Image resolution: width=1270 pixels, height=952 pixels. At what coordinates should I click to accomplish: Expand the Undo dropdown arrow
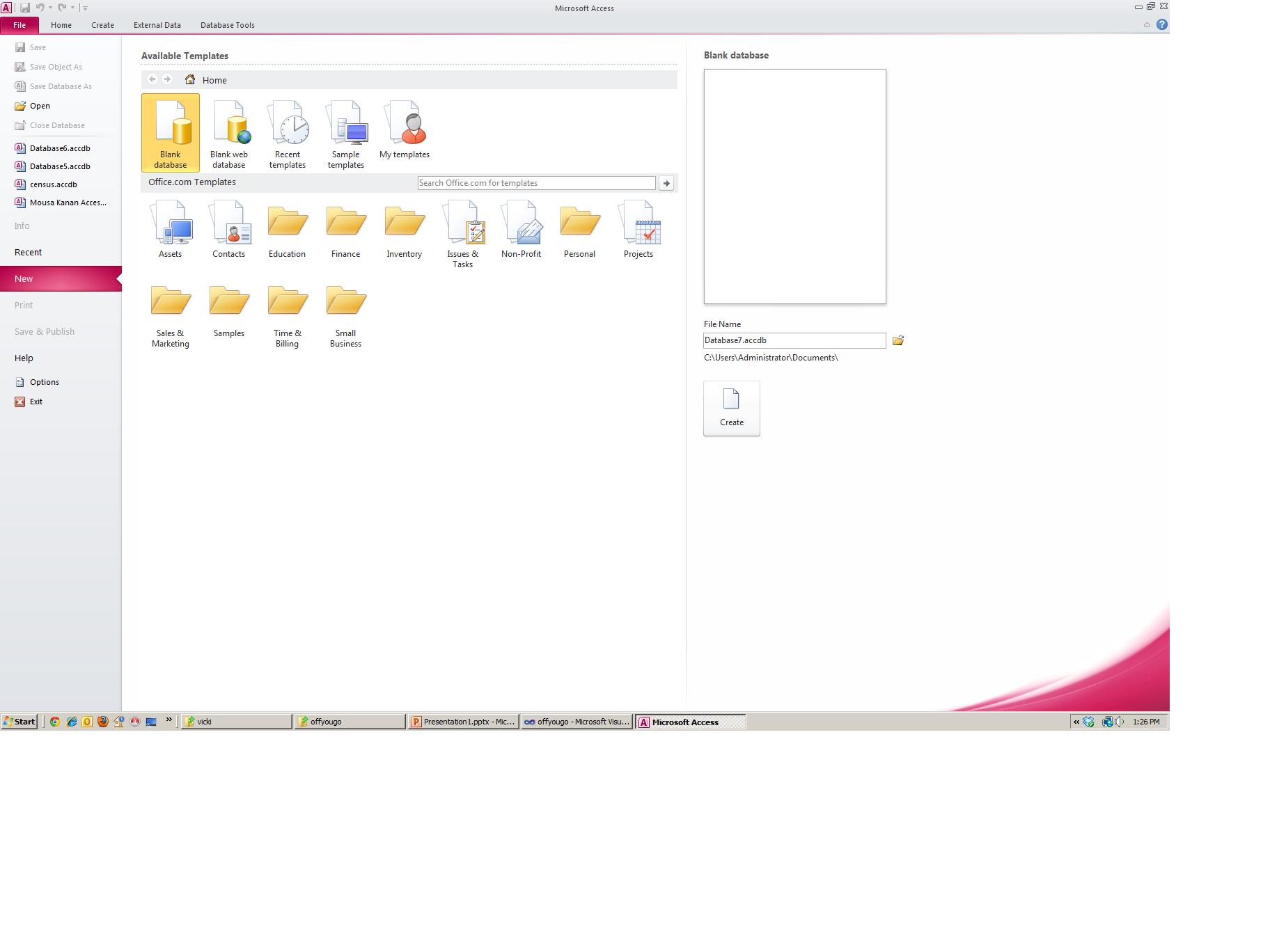point(50,8)
